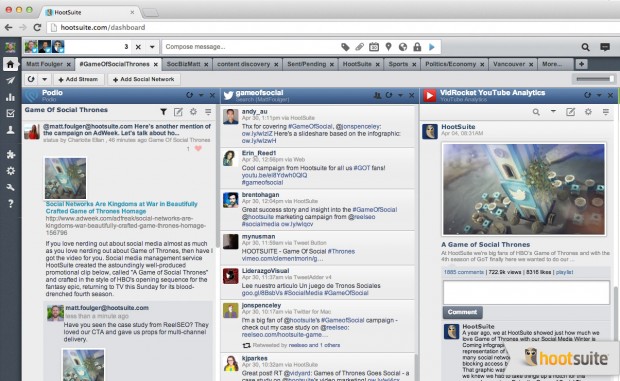Open search with magnifier icon at top right
Viewport: 620px width, 381px height.
click(585, 47)
